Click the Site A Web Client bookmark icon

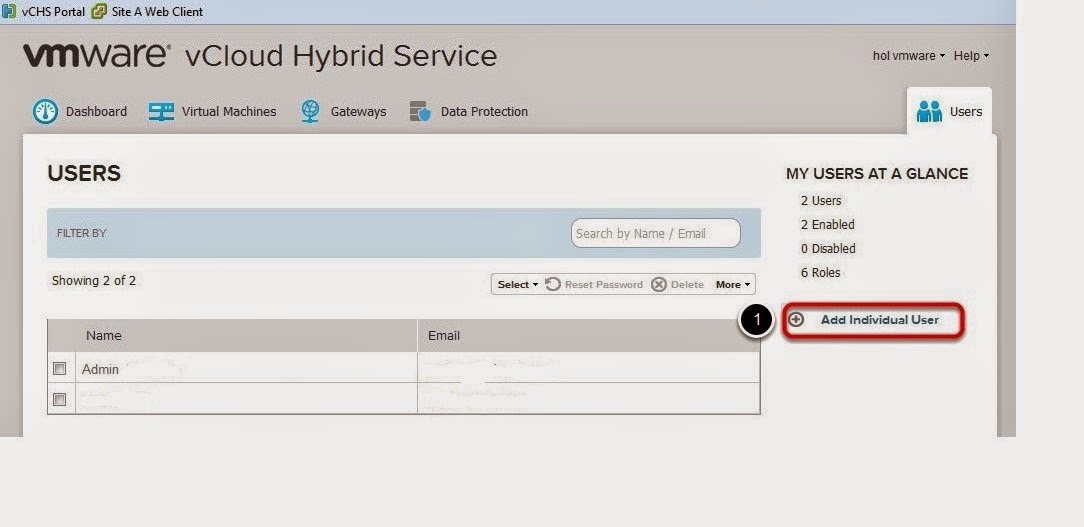100,11
